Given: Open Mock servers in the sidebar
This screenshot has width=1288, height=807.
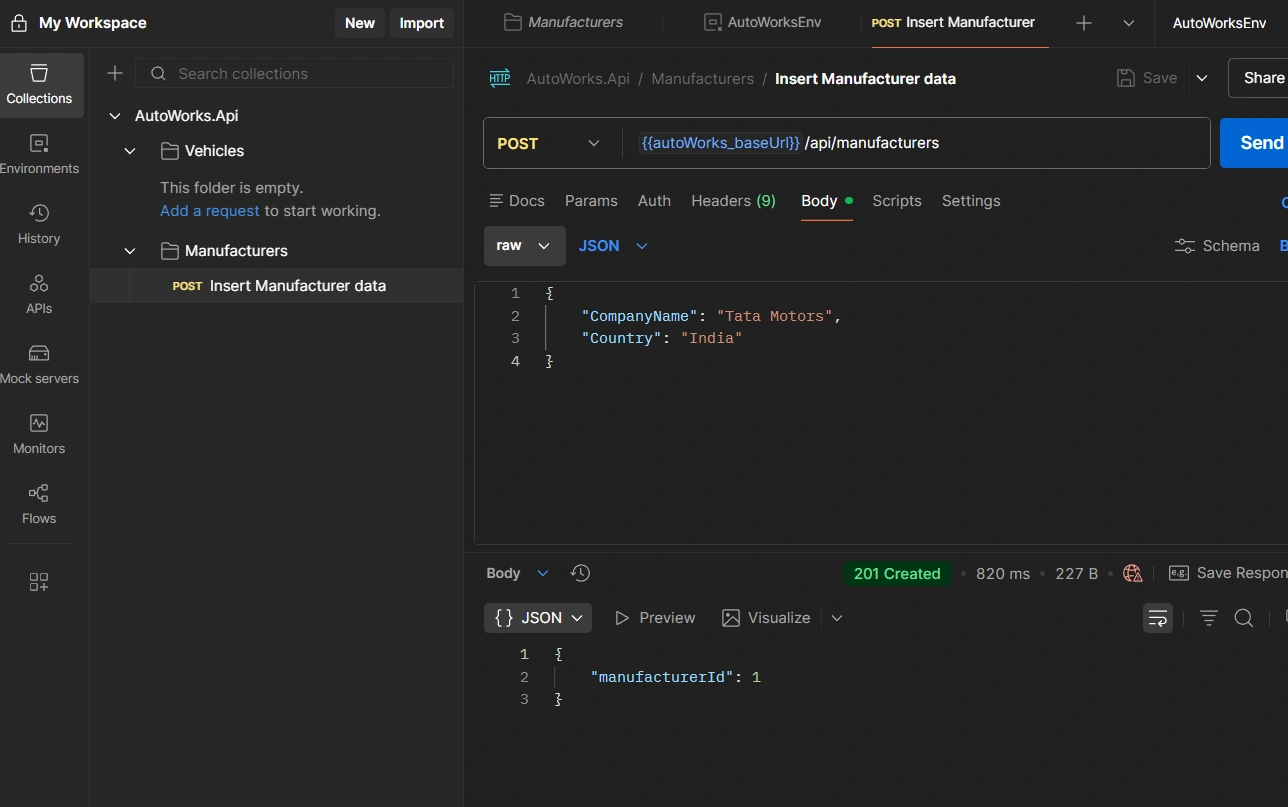Looking at the screenshot, I should tap(39, 365).
